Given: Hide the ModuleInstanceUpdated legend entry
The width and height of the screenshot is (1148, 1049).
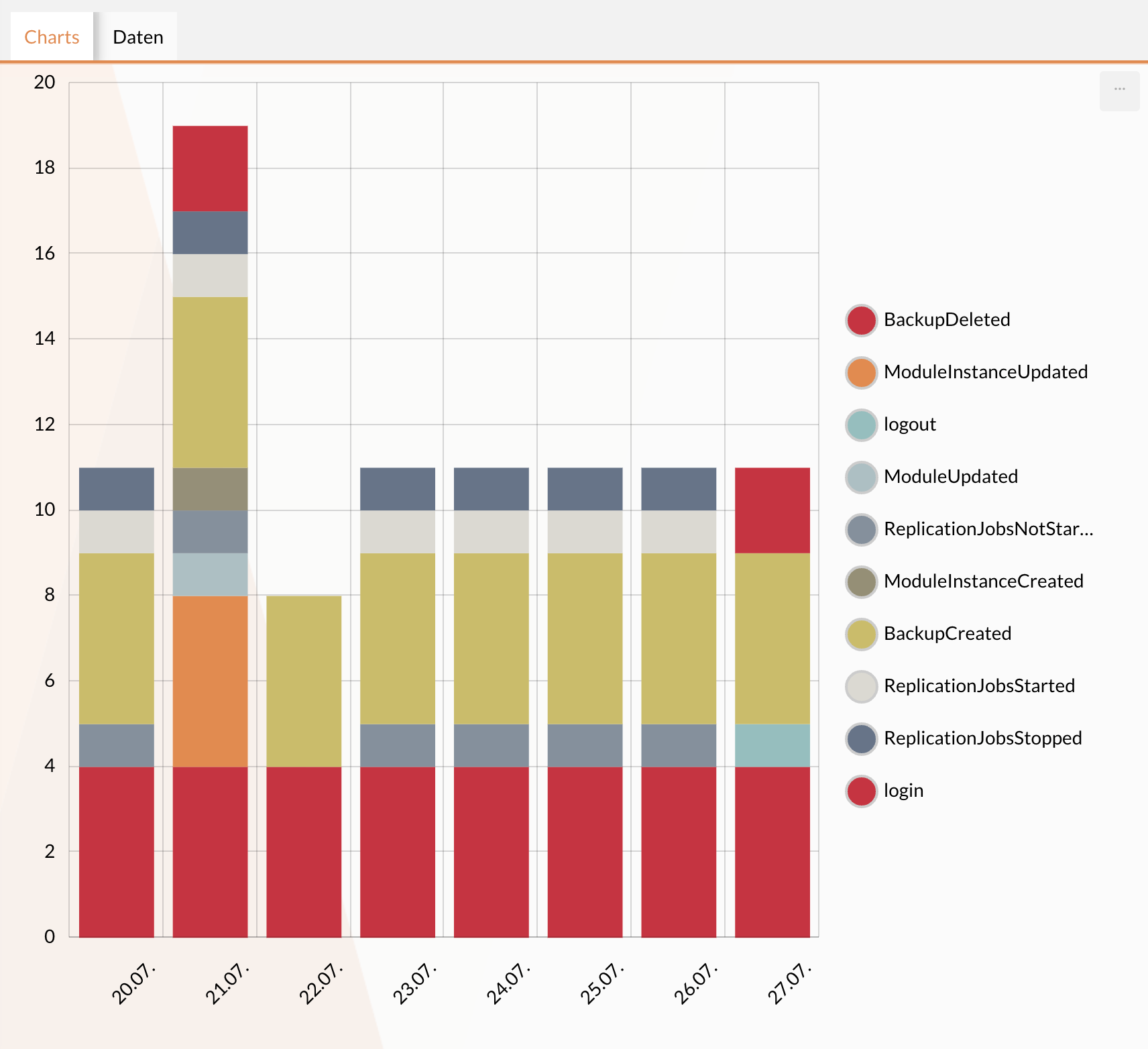Looking at the screenshot, I should pos(985,372).
